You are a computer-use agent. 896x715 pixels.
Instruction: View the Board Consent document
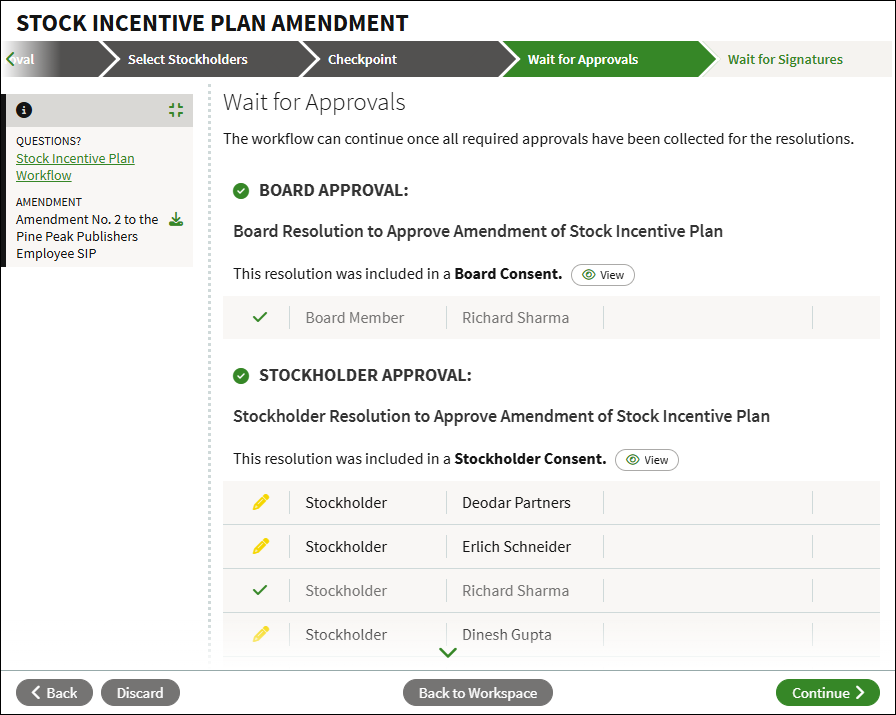[603, 275]
